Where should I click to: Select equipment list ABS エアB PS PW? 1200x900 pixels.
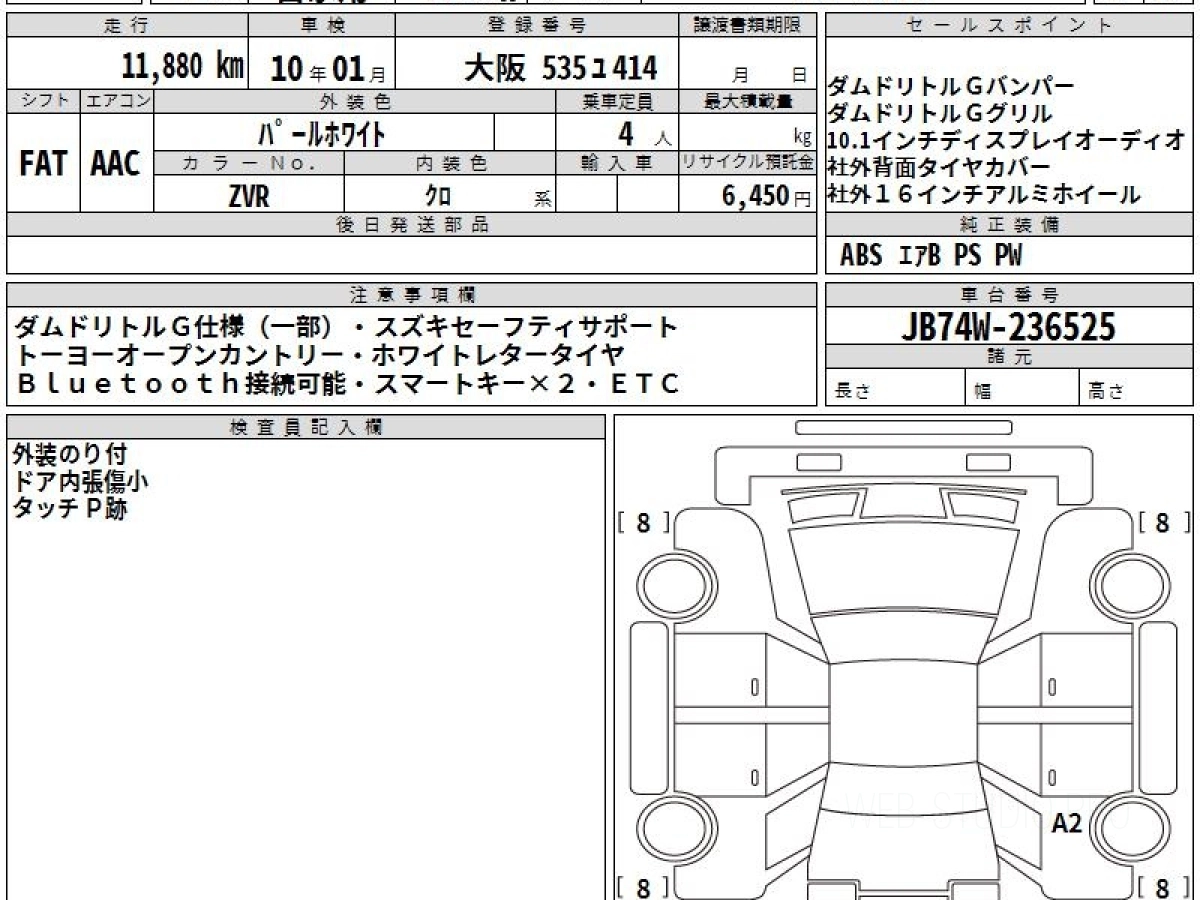931,255
